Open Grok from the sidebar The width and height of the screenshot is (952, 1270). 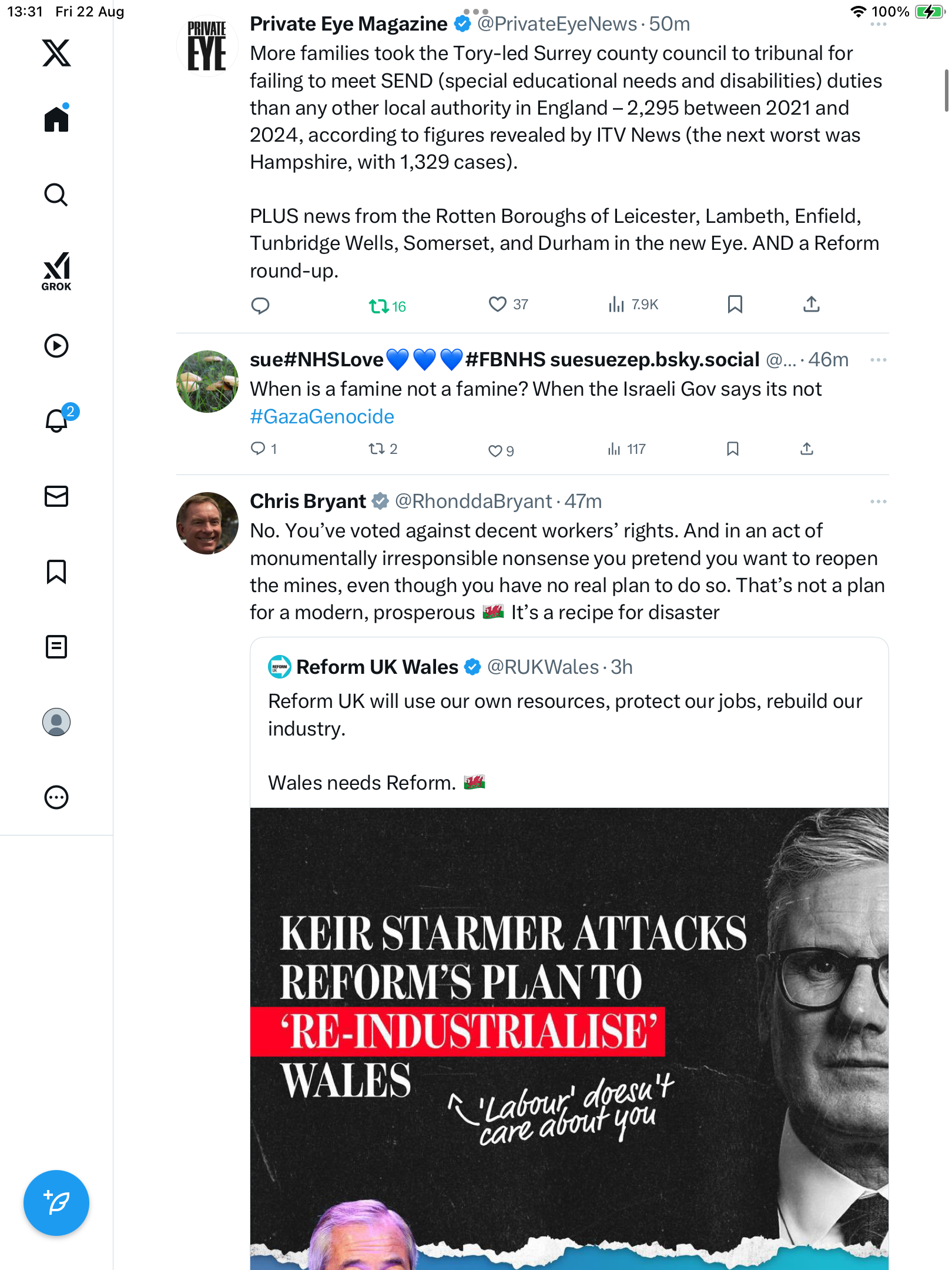[56, 271]
